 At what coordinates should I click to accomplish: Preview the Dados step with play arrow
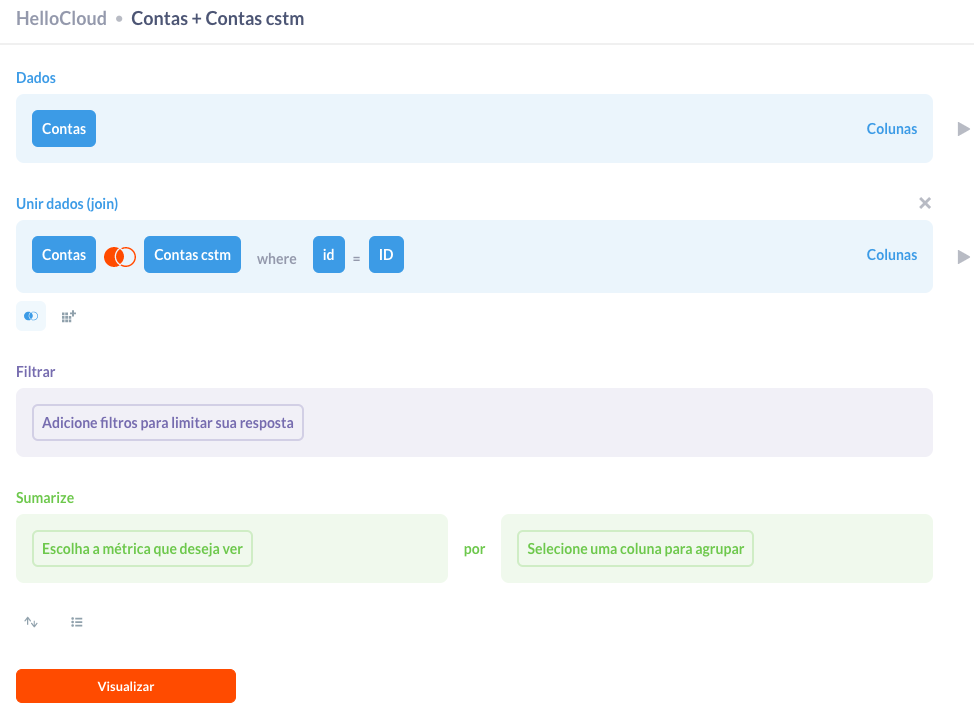point(963,129)
